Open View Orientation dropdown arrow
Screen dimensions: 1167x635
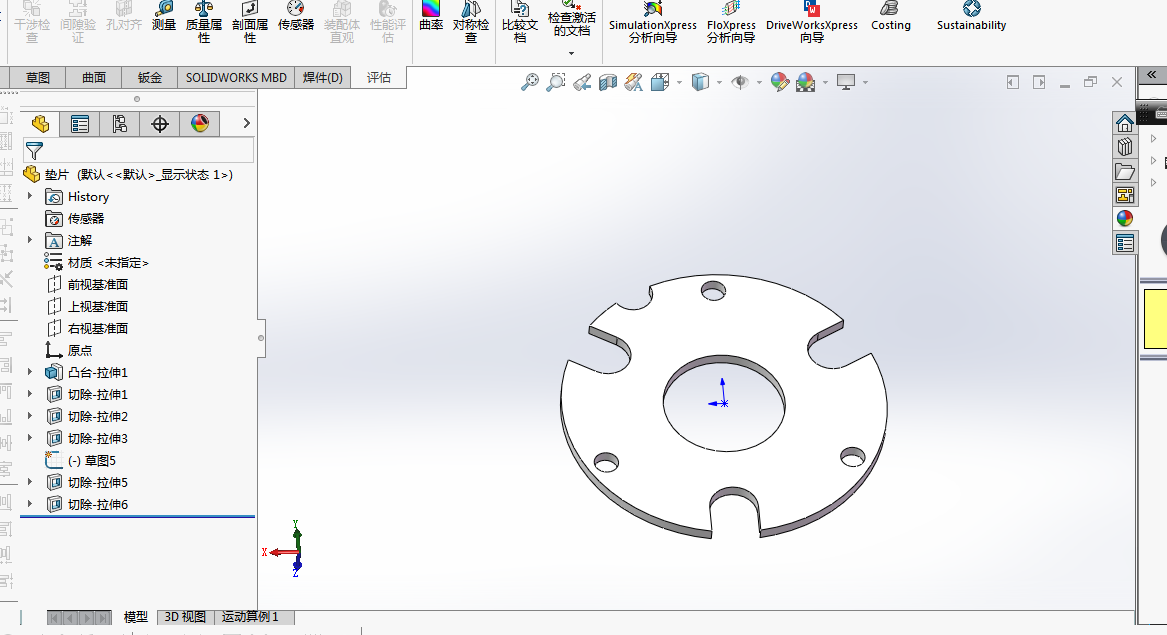click(x=679, y=83)
